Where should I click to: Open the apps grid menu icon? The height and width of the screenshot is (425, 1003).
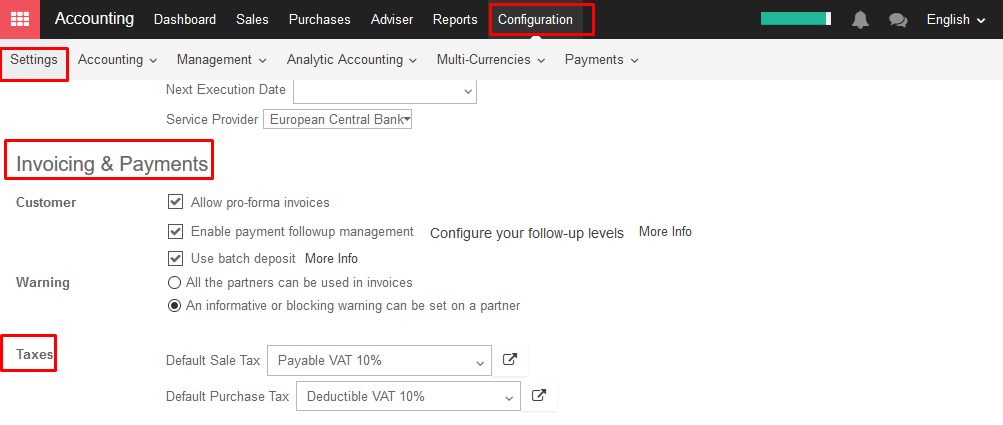click(x=20, y=19)
